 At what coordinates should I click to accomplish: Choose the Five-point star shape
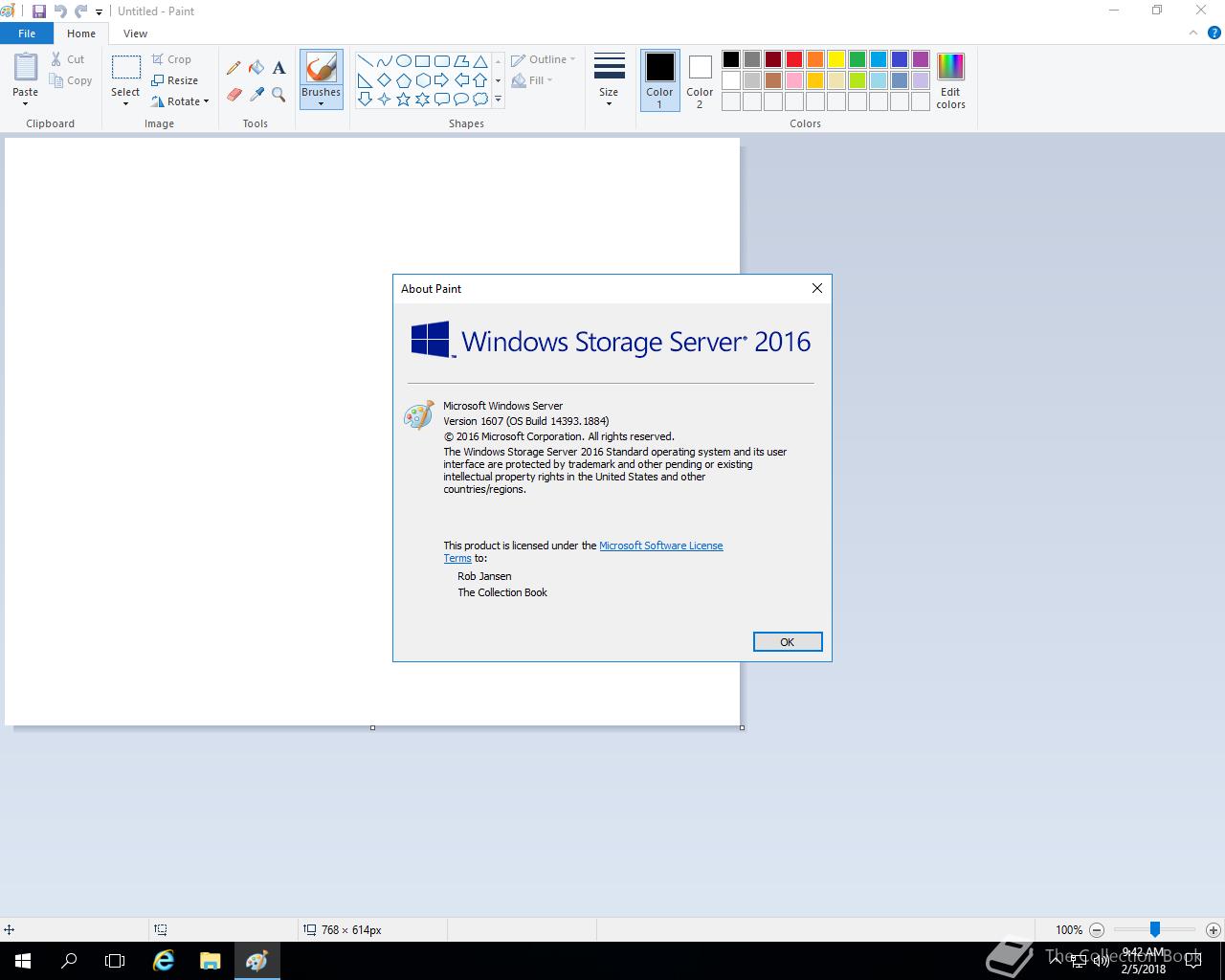[x=403, y=100]
